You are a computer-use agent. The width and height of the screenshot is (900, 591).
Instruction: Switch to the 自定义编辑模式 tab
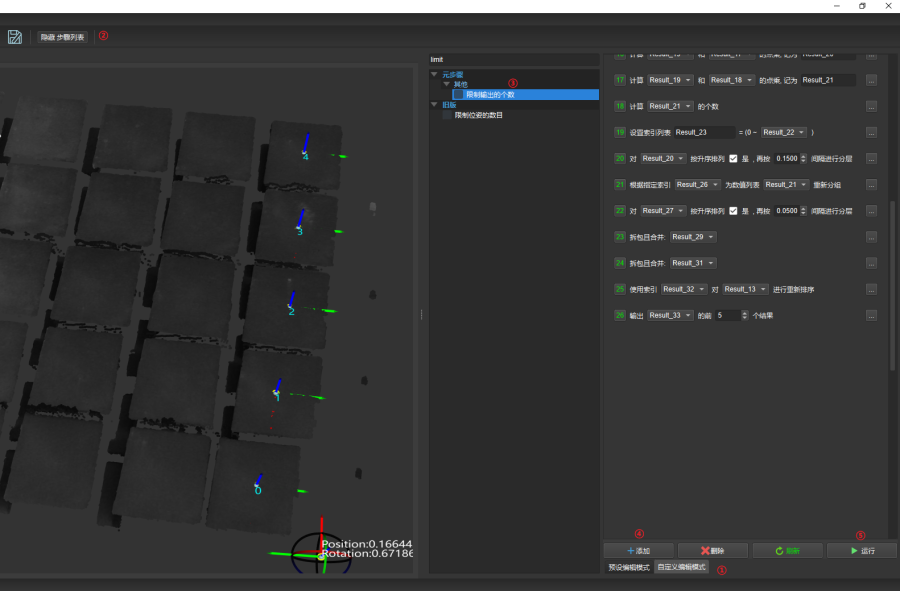[x=681, y=568]
